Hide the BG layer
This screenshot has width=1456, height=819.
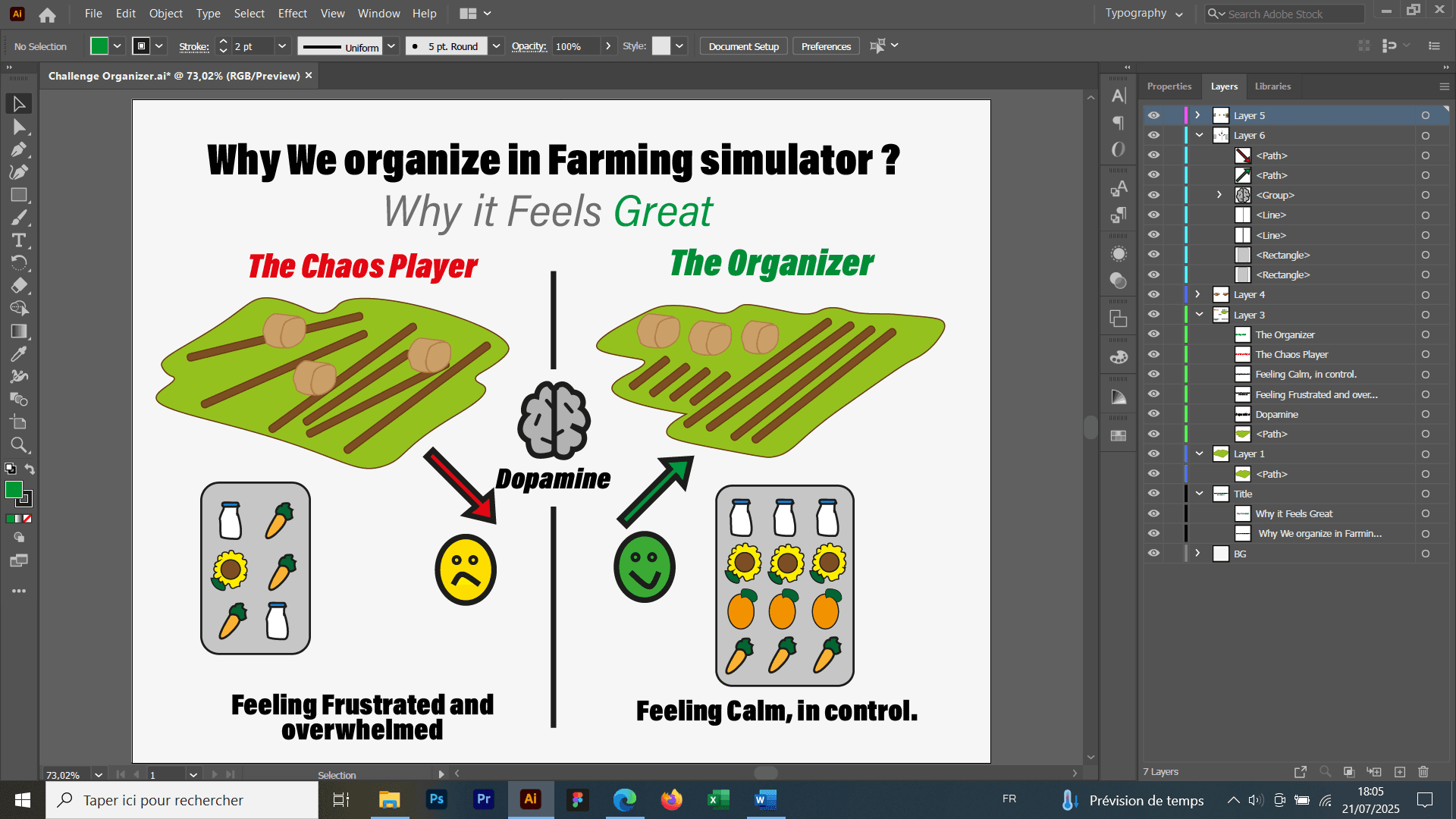point(1153,554)
